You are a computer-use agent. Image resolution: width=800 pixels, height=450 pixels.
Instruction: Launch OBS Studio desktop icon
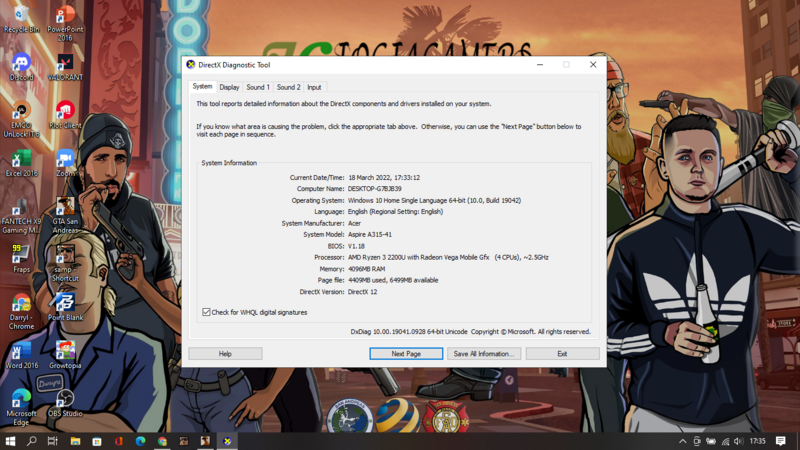tap(65, 403)
